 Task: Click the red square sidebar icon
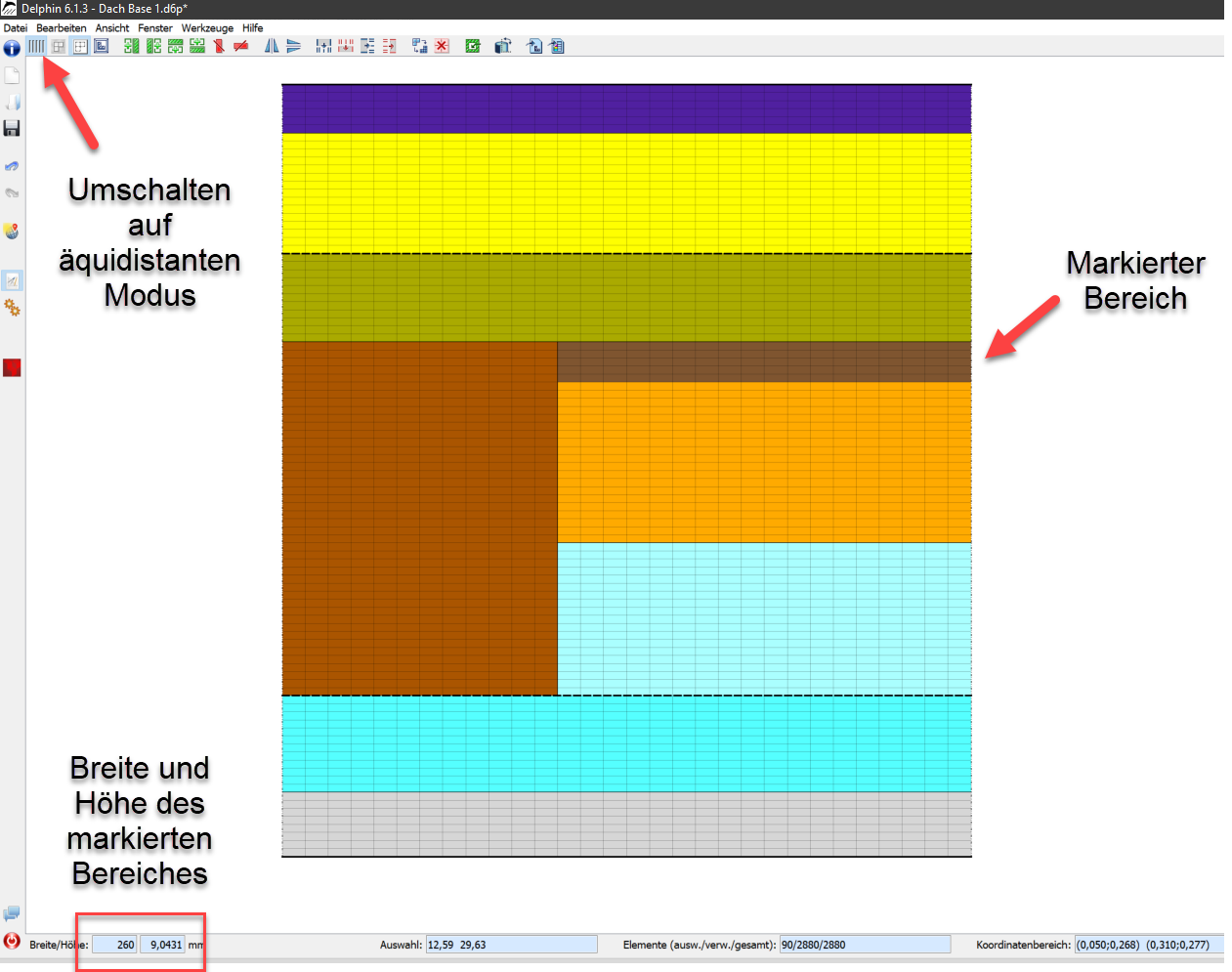pyautogui.click(x=12, y=367)
